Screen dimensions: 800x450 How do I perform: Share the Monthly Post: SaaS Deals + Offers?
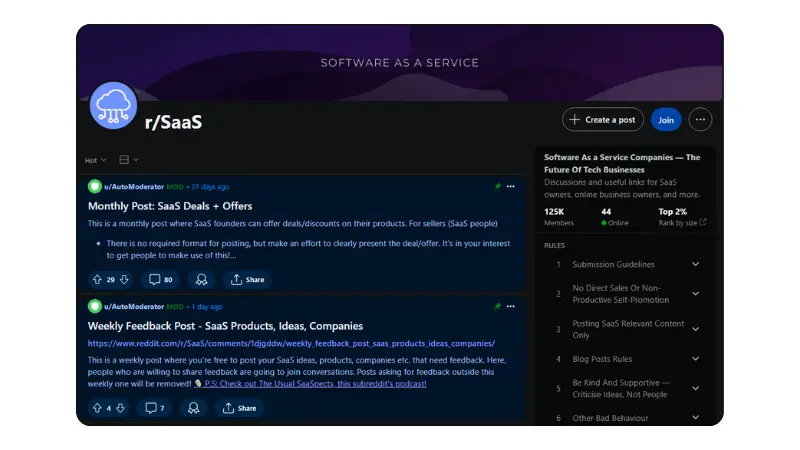point(247,280)
